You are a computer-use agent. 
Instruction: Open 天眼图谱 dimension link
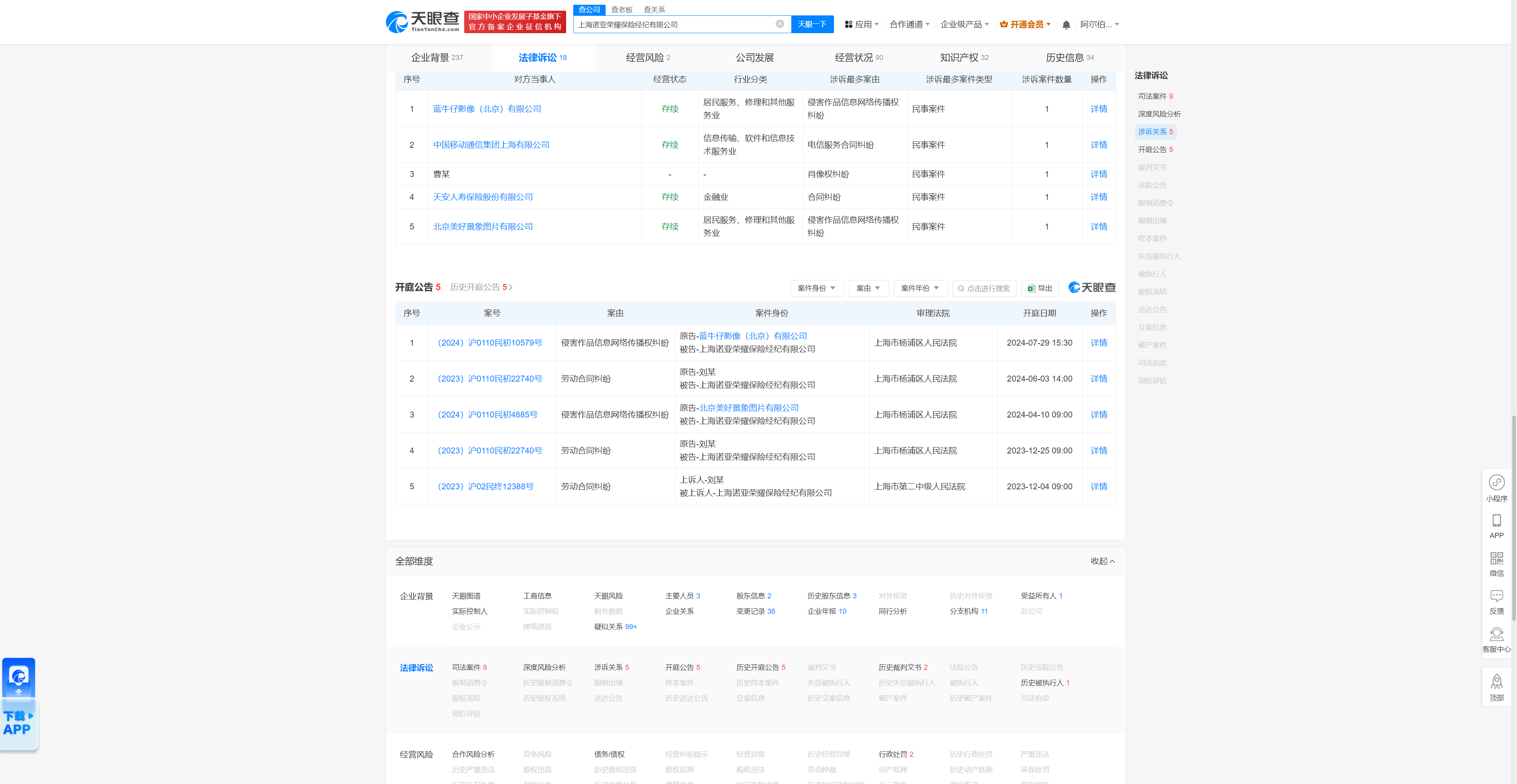(x=466, y=596)
